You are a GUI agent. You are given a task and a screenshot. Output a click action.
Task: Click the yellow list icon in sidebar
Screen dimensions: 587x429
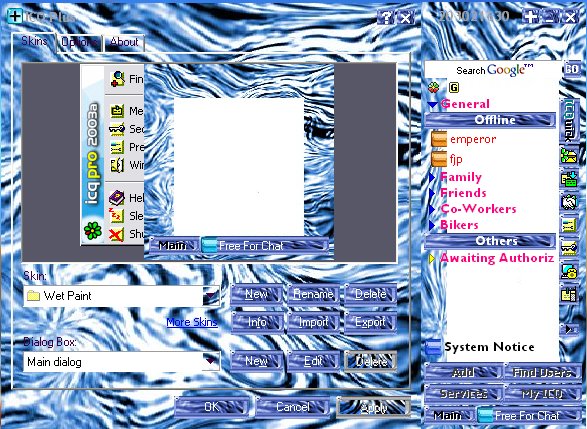[x=569, y=225]
